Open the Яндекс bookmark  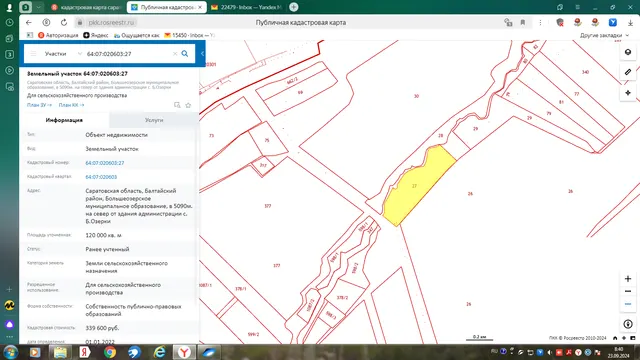[96, 36]
